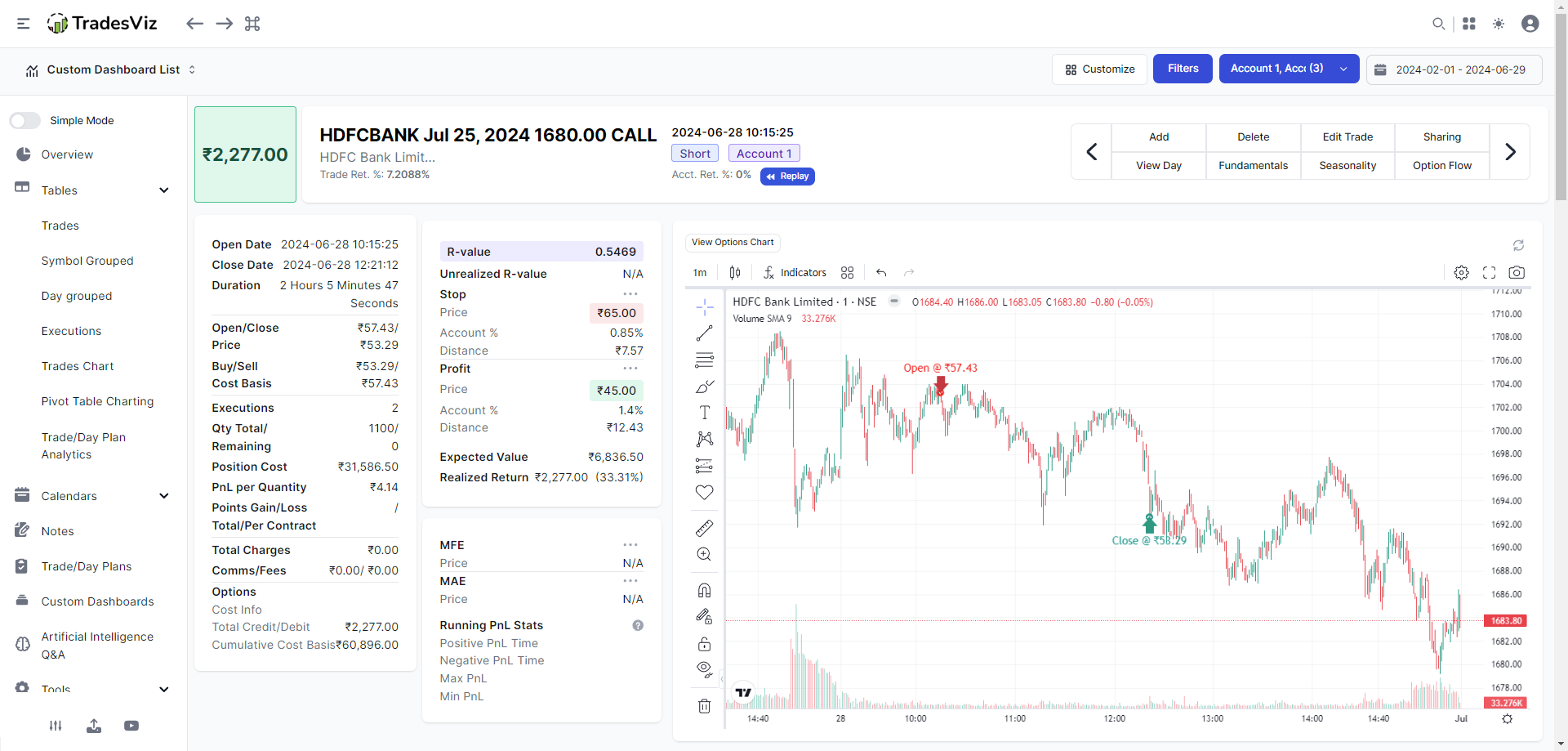Select the trend line drawing tool
Image resolution: width=1568 pixels, height=751 pixels.
705,333
